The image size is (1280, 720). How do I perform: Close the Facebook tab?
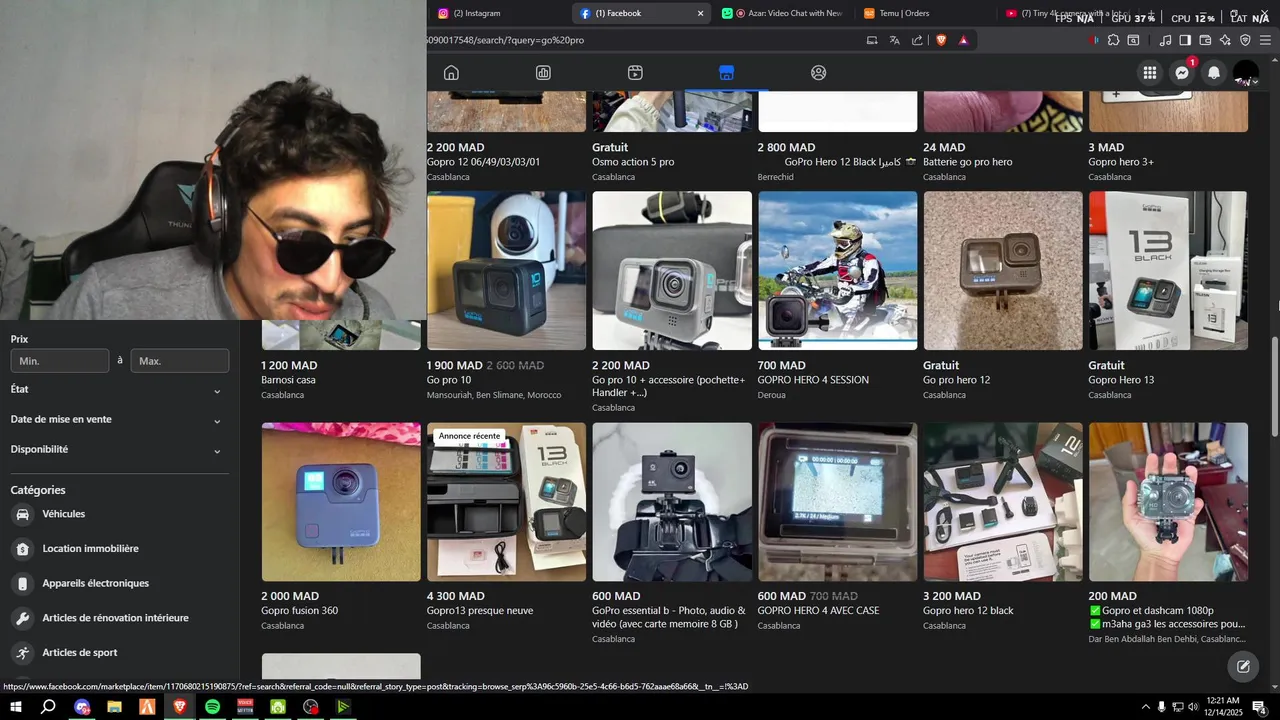point(700,13)
